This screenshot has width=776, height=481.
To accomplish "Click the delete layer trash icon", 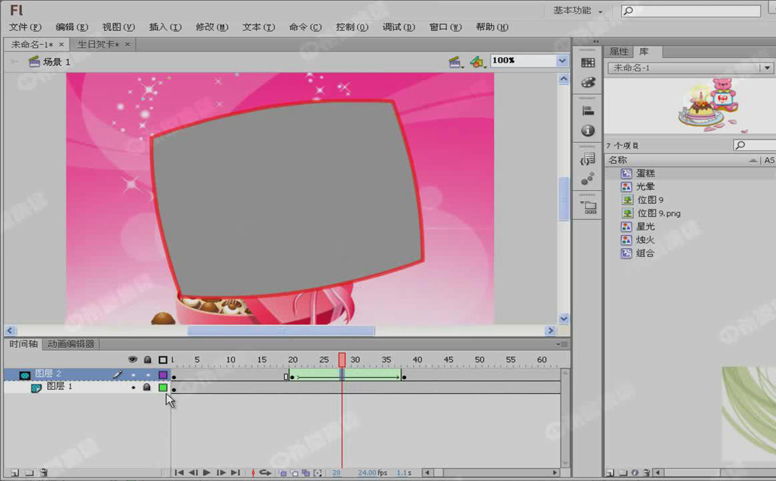I will coord(43,472).
